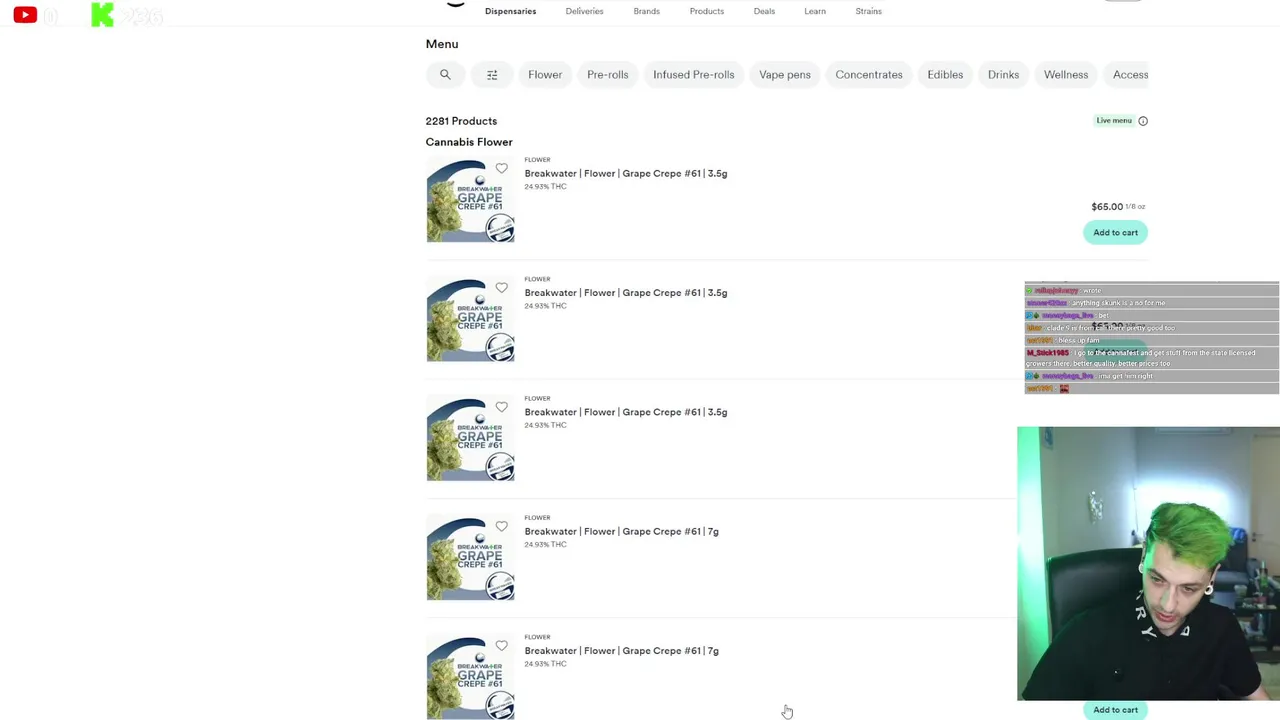
Task: Open the Products nav item
Action: [706, 11]
